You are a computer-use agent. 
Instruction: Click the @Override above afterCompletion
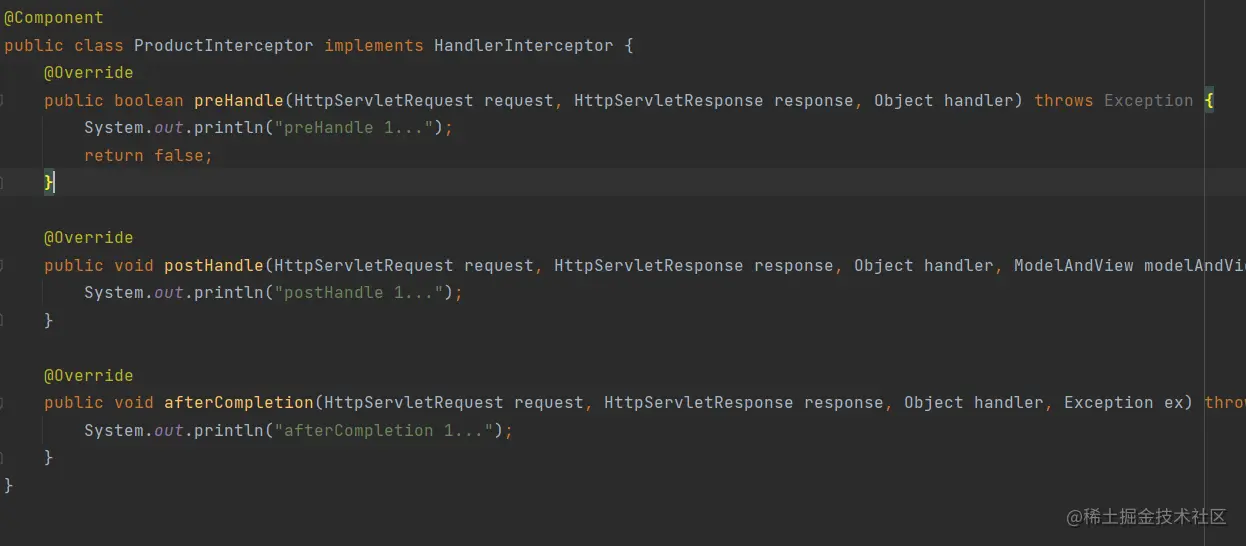pyautogui.click(x=89, y=375)
